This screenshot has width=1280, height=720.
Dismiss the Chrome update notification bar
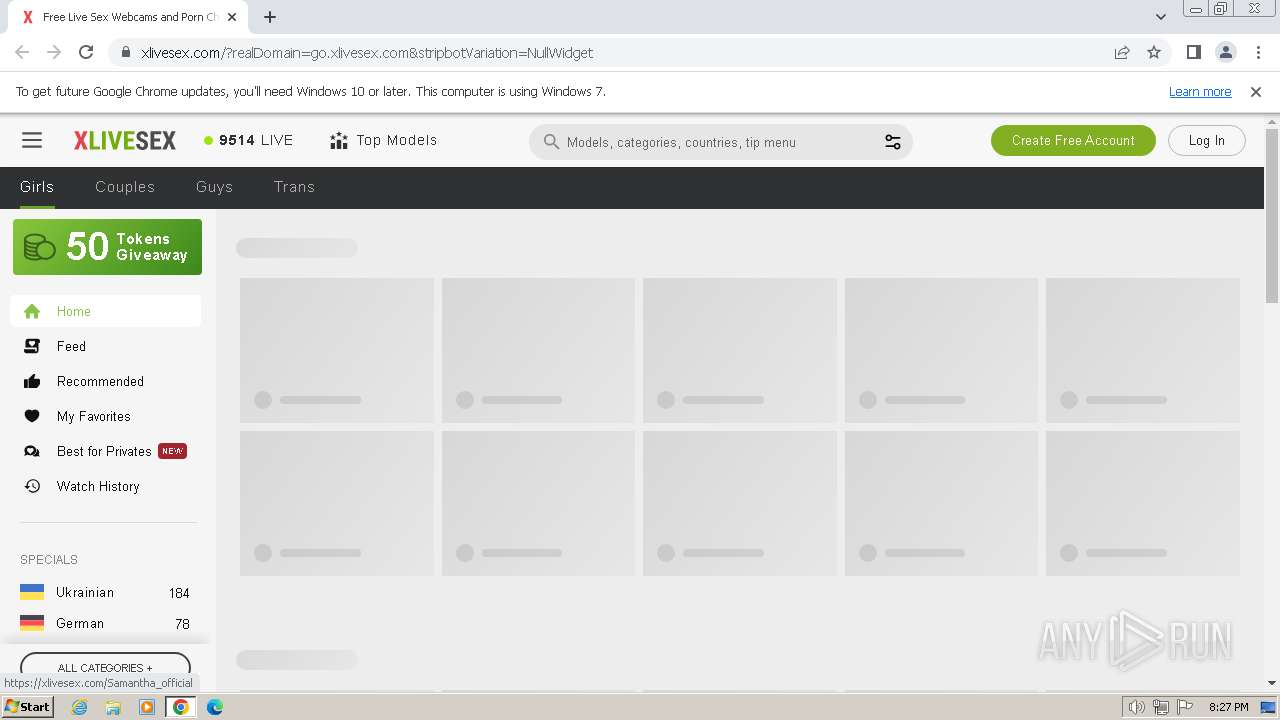(1256, 91)
